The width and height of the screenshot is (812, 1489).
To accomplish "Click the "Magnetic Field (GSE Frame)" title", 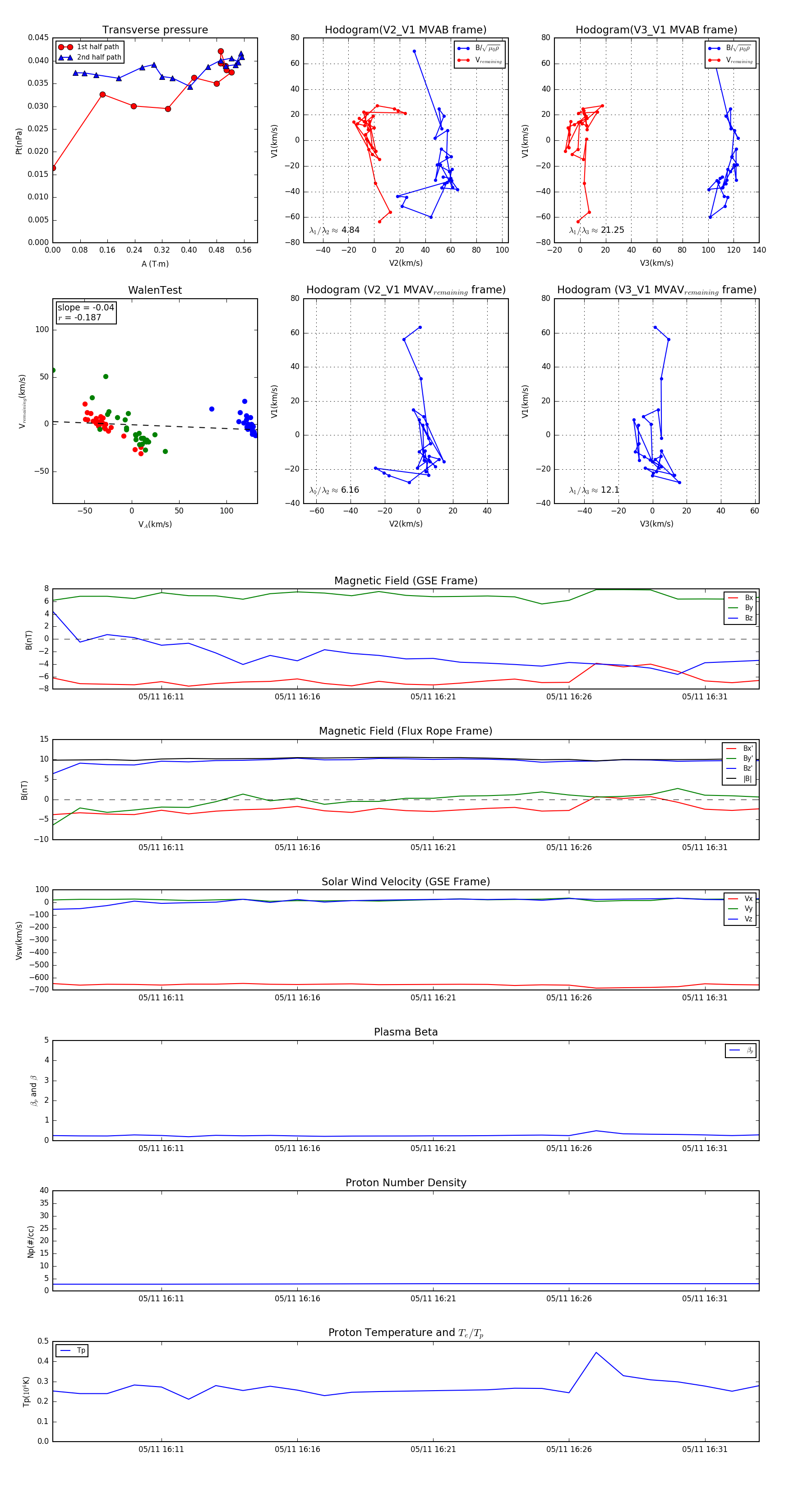I will 406,581.
